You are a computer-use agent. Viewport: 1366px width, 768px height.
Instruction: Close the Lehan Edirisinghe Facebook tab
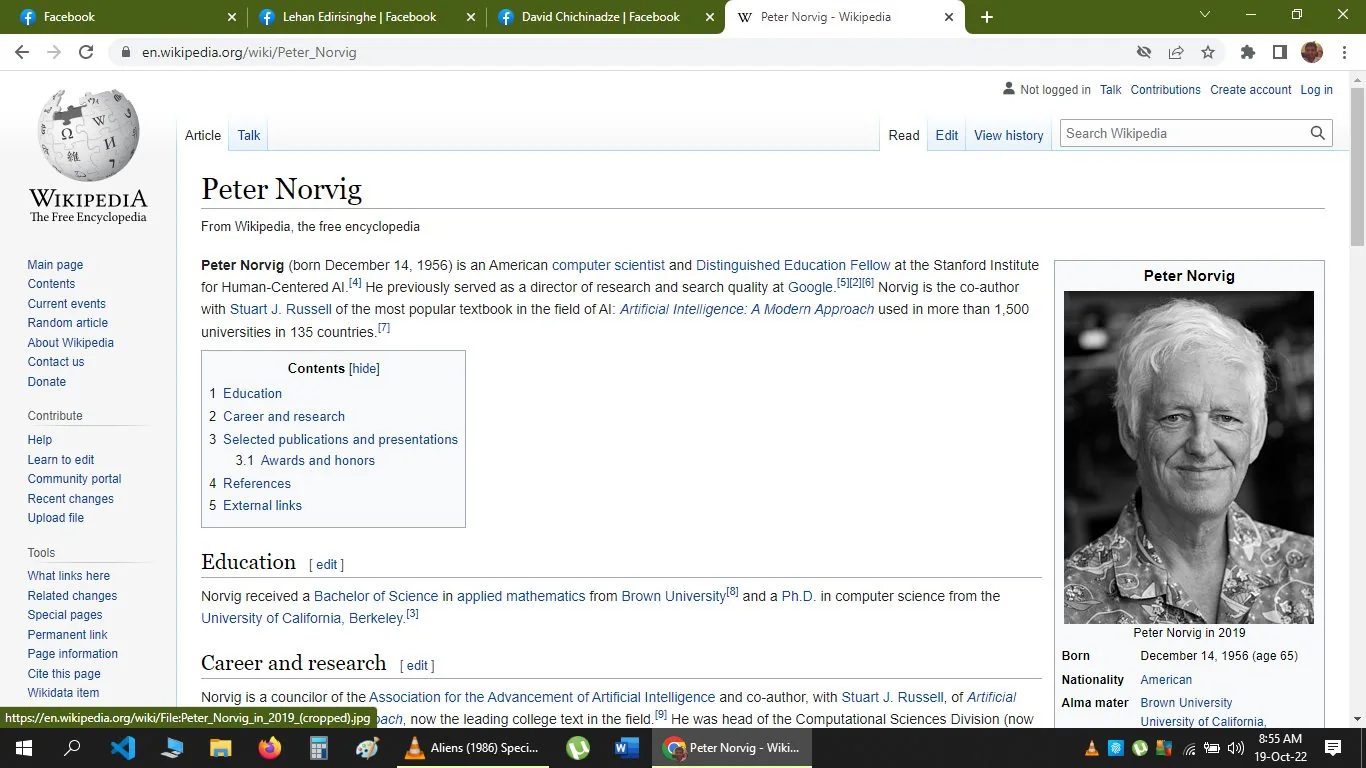tap(470, 17)
